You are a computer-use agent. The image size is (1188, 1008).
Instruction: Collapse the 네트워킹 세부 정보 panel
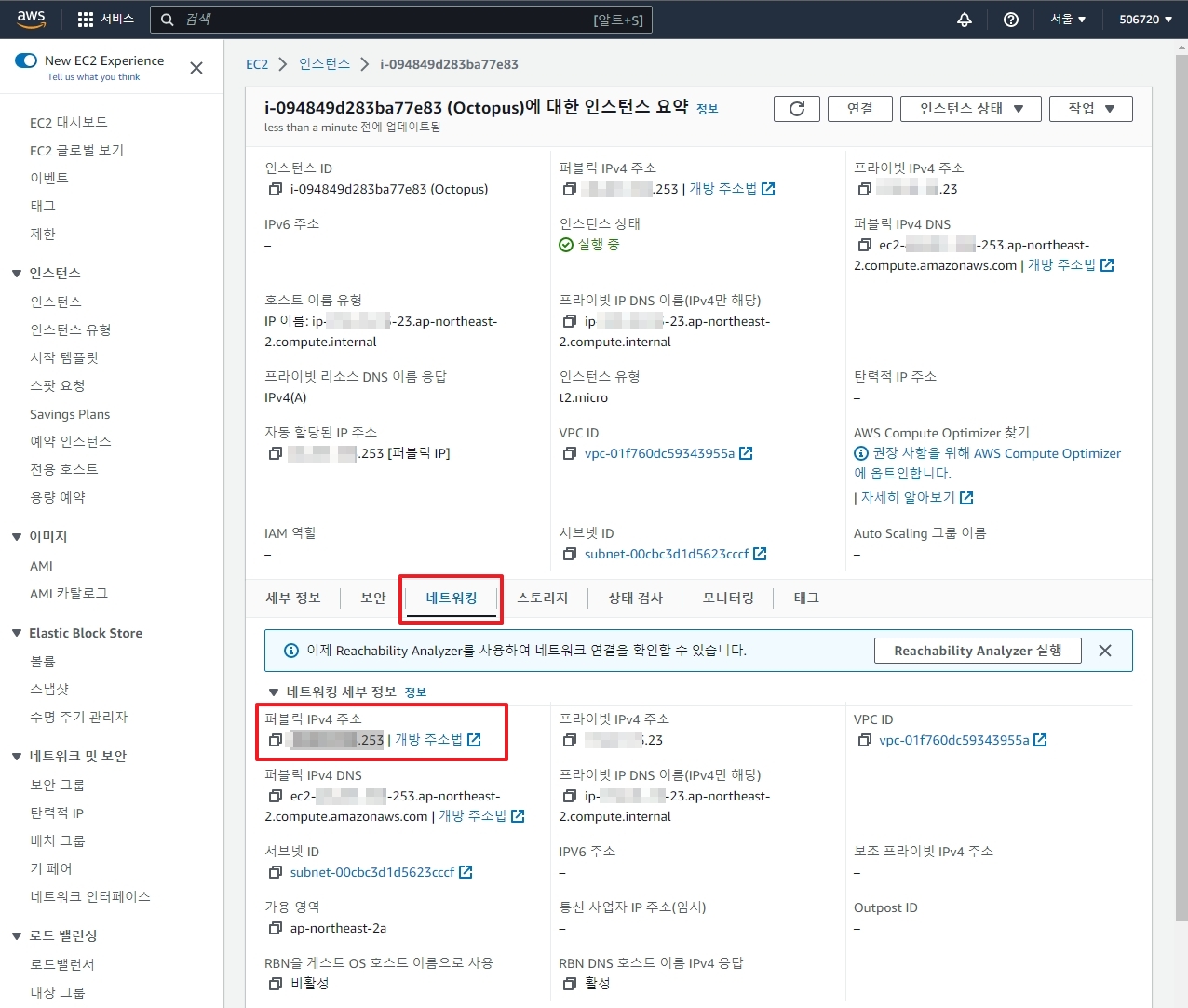tap(274, 692)
